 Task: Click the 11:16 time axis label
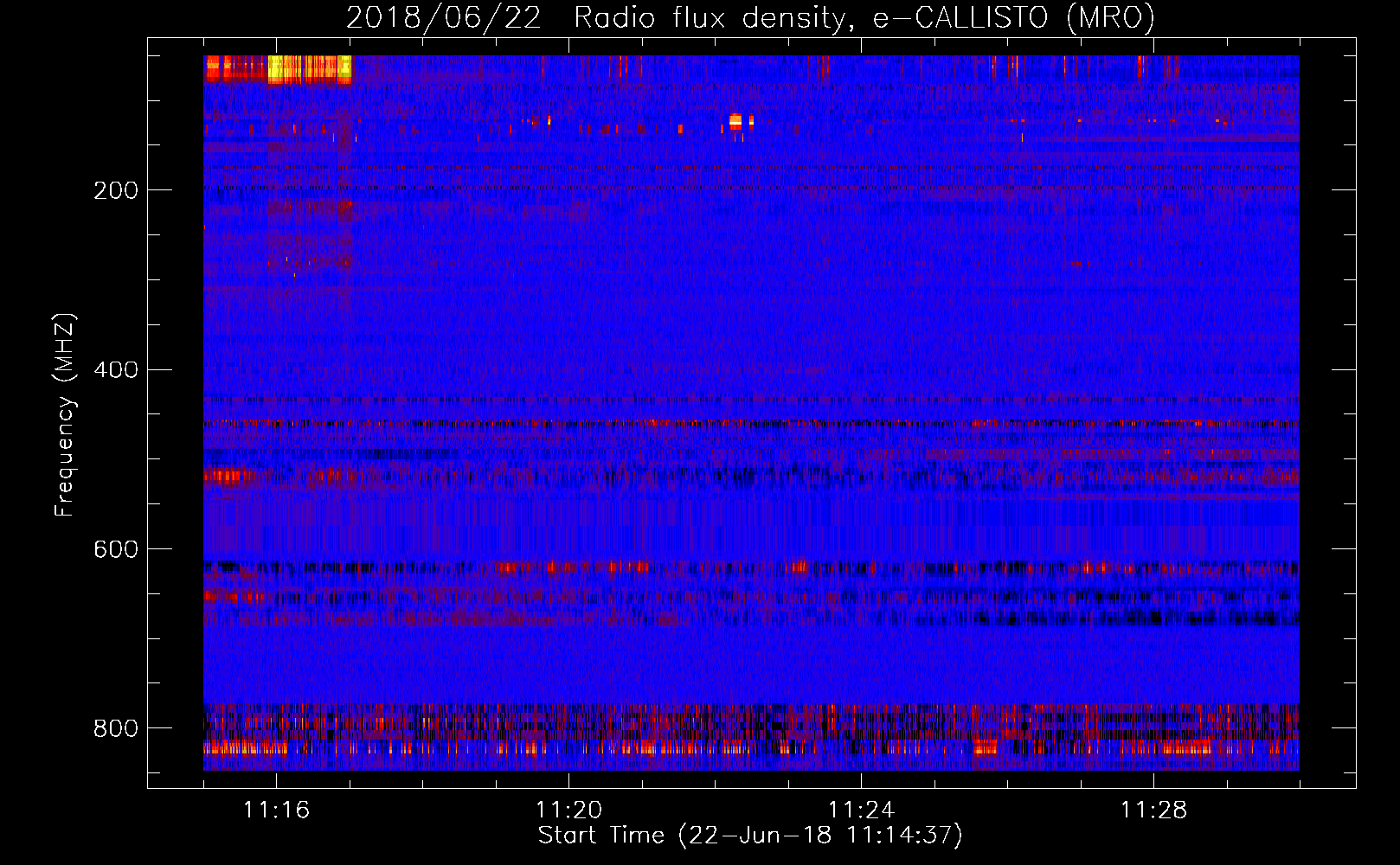pyautogui.click(x=276, y=810)
